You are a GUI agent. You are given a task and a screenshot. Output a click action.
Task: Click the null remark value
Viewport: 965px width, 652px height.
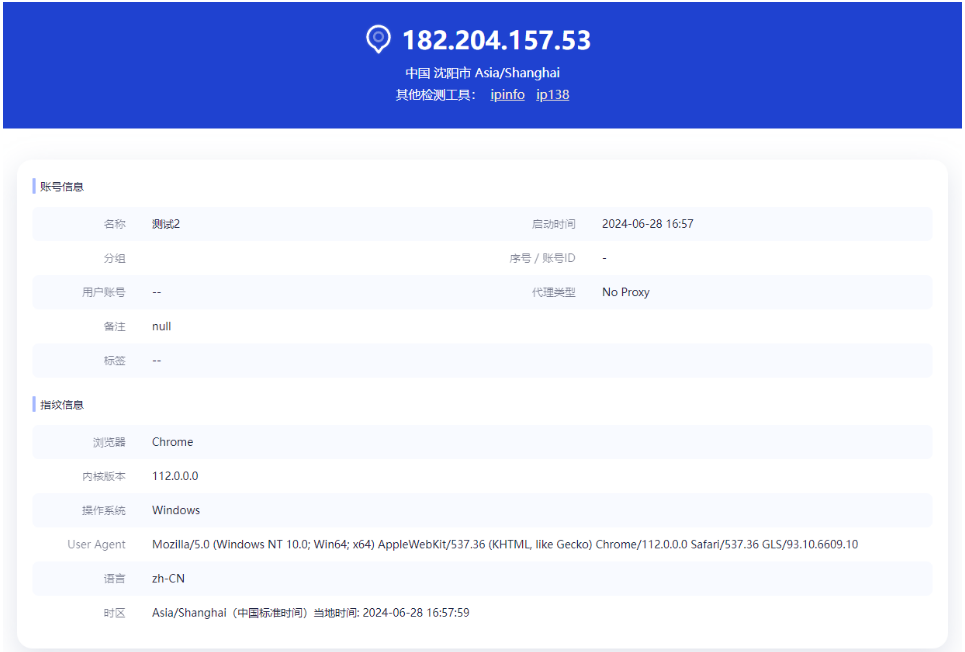click(162, 326)
